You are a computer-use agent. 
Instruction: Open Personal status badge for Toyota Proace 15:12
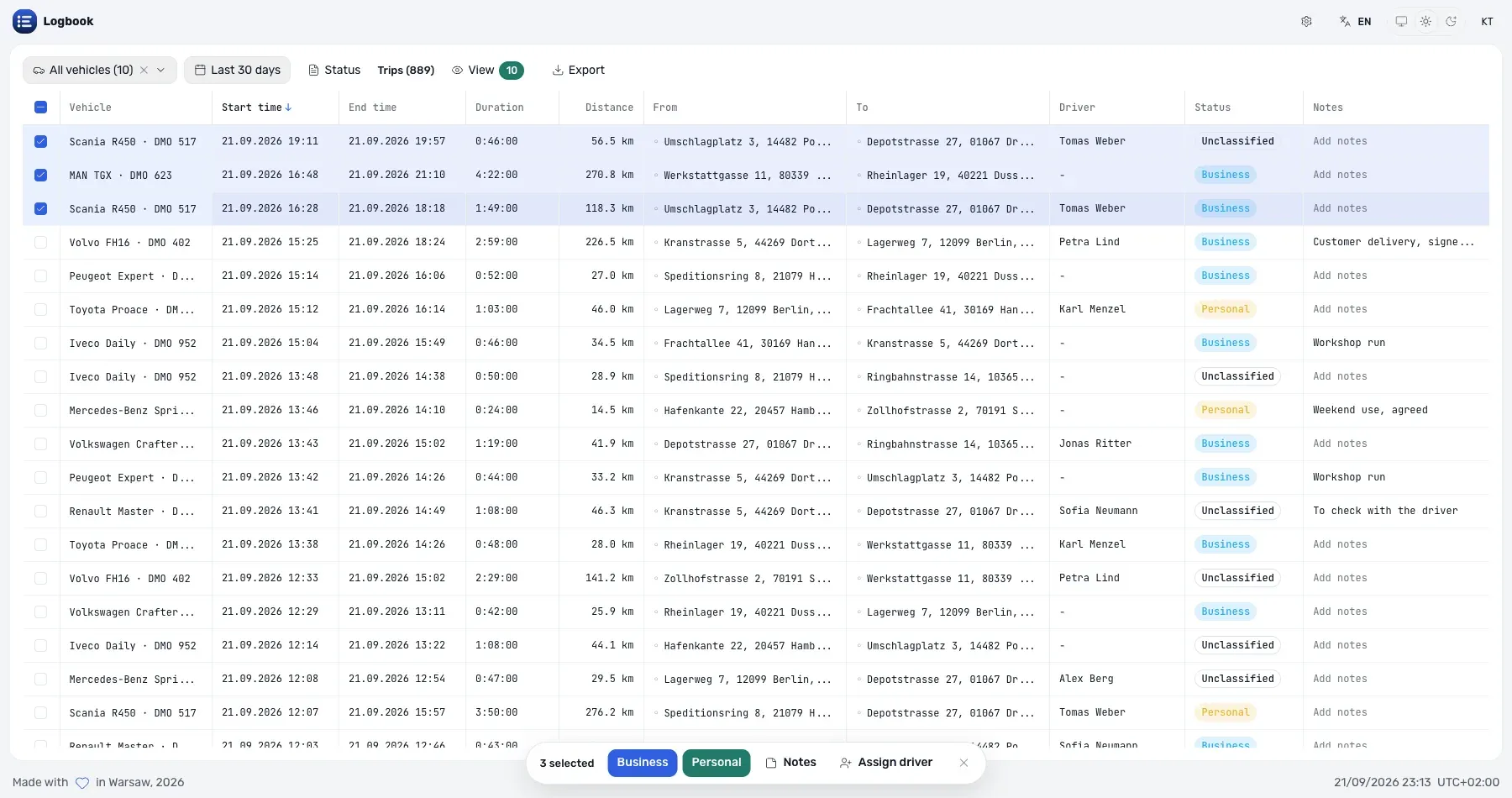coord(1226,309)
